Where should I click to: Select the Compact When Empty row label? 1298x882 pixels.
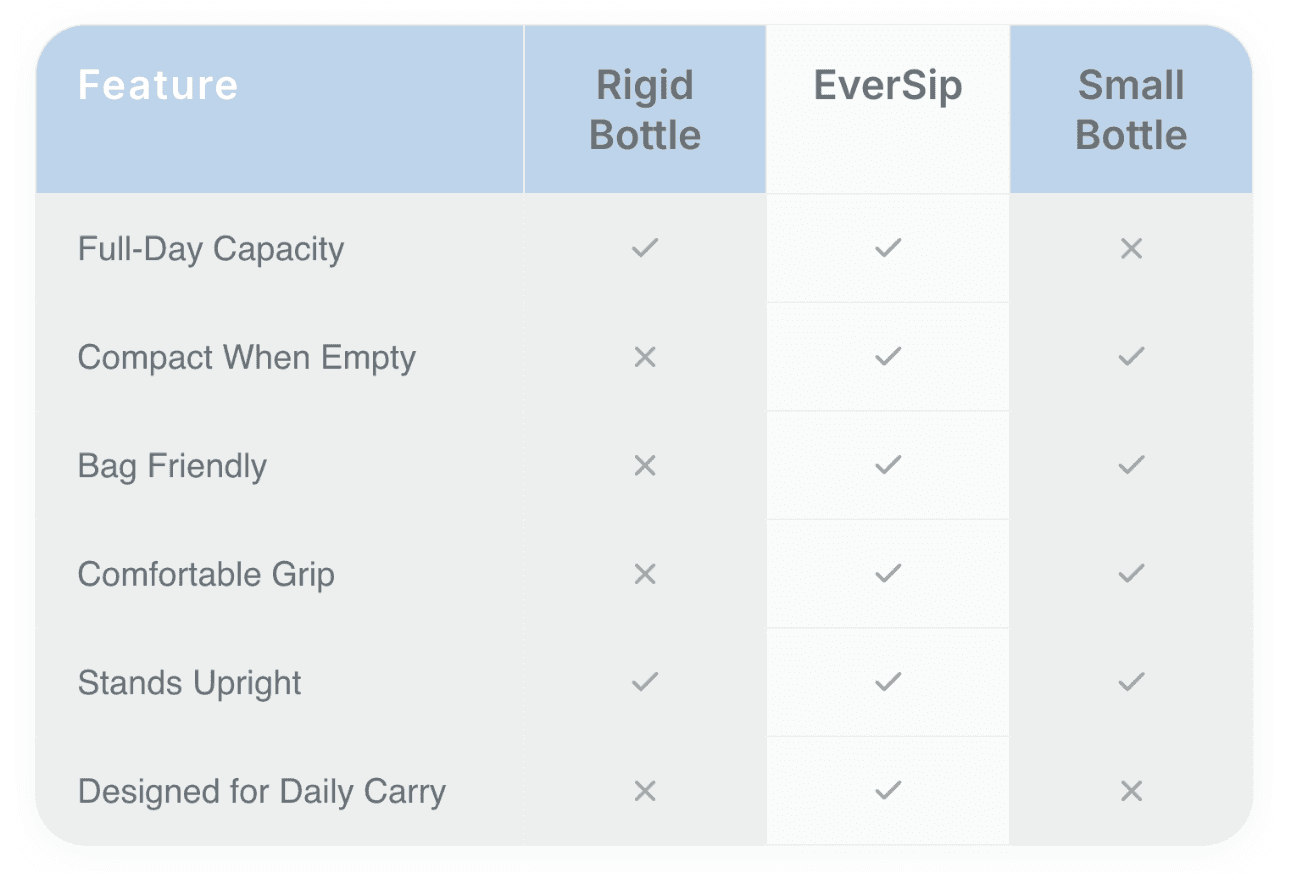[247, 358]
